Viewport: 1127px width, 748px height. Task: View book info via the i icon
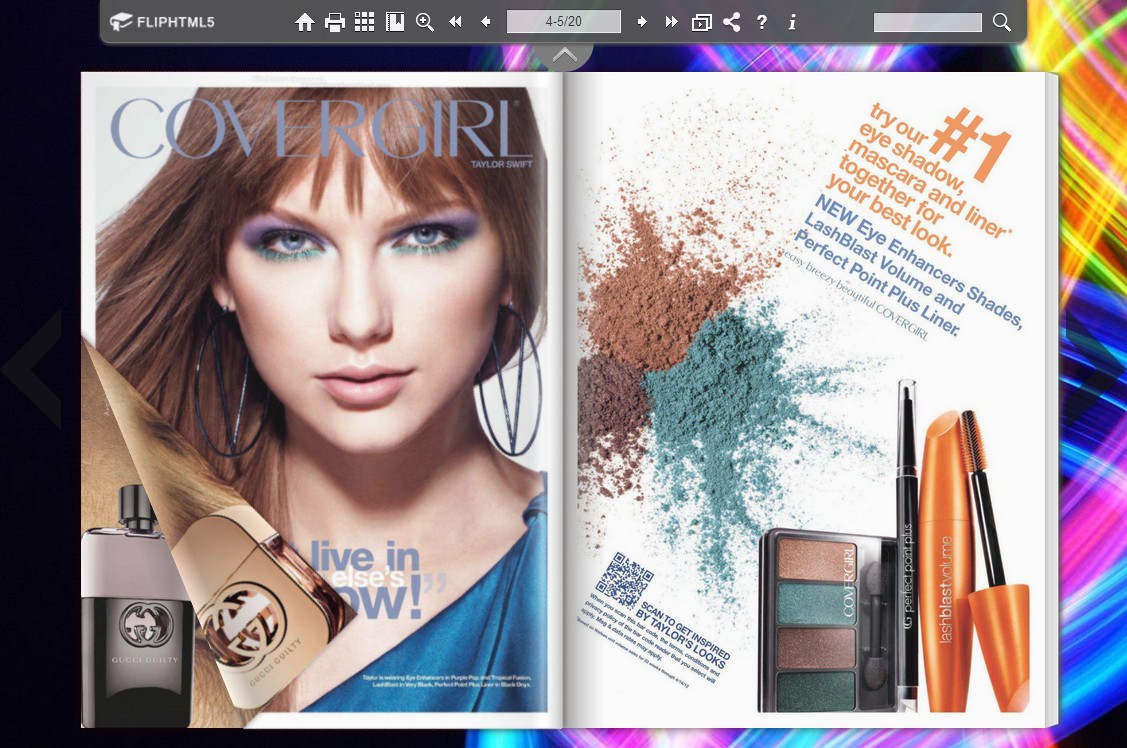791,21
